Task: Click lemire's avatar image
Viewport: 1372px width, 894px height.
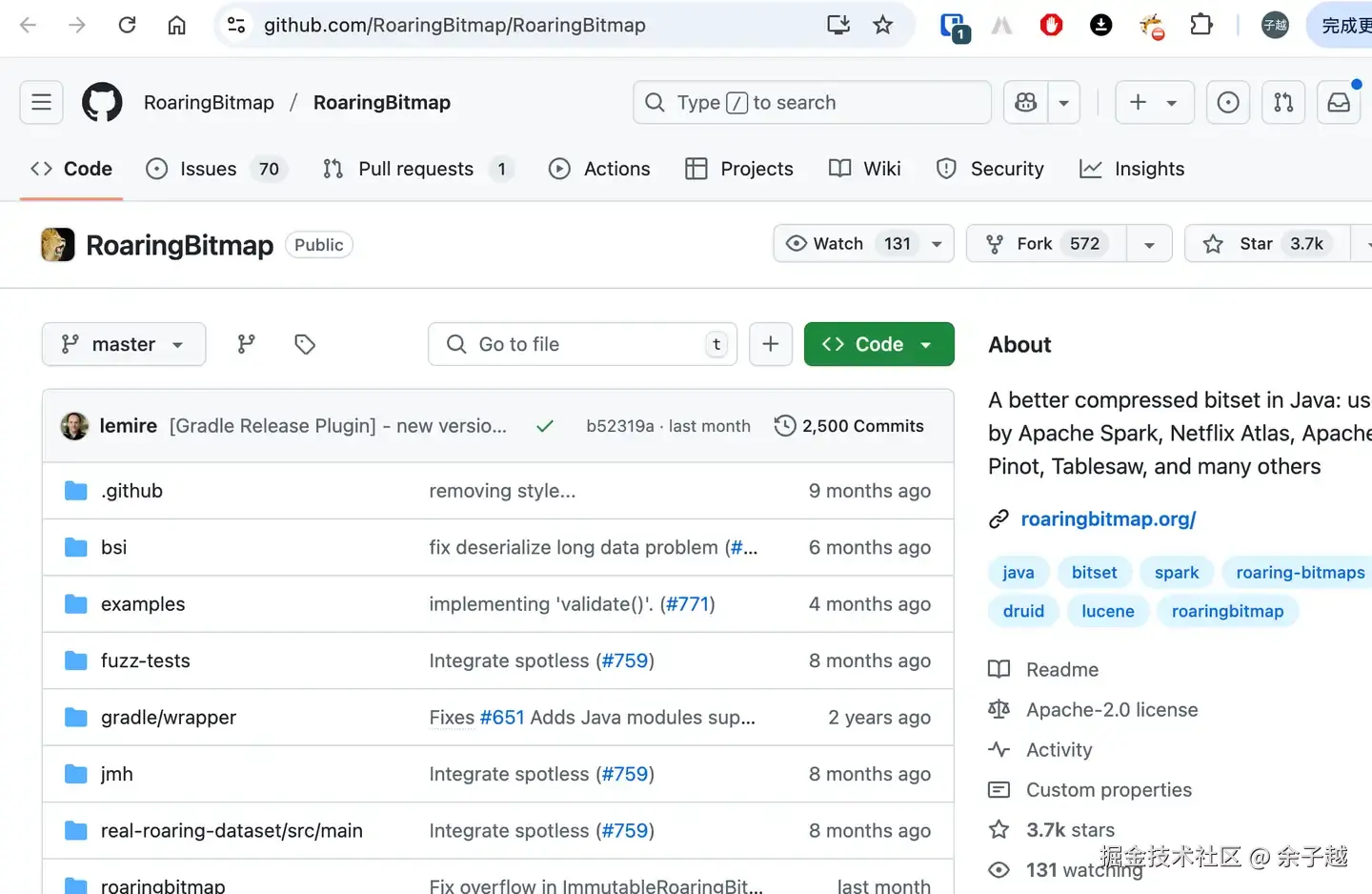Action: 74,426
